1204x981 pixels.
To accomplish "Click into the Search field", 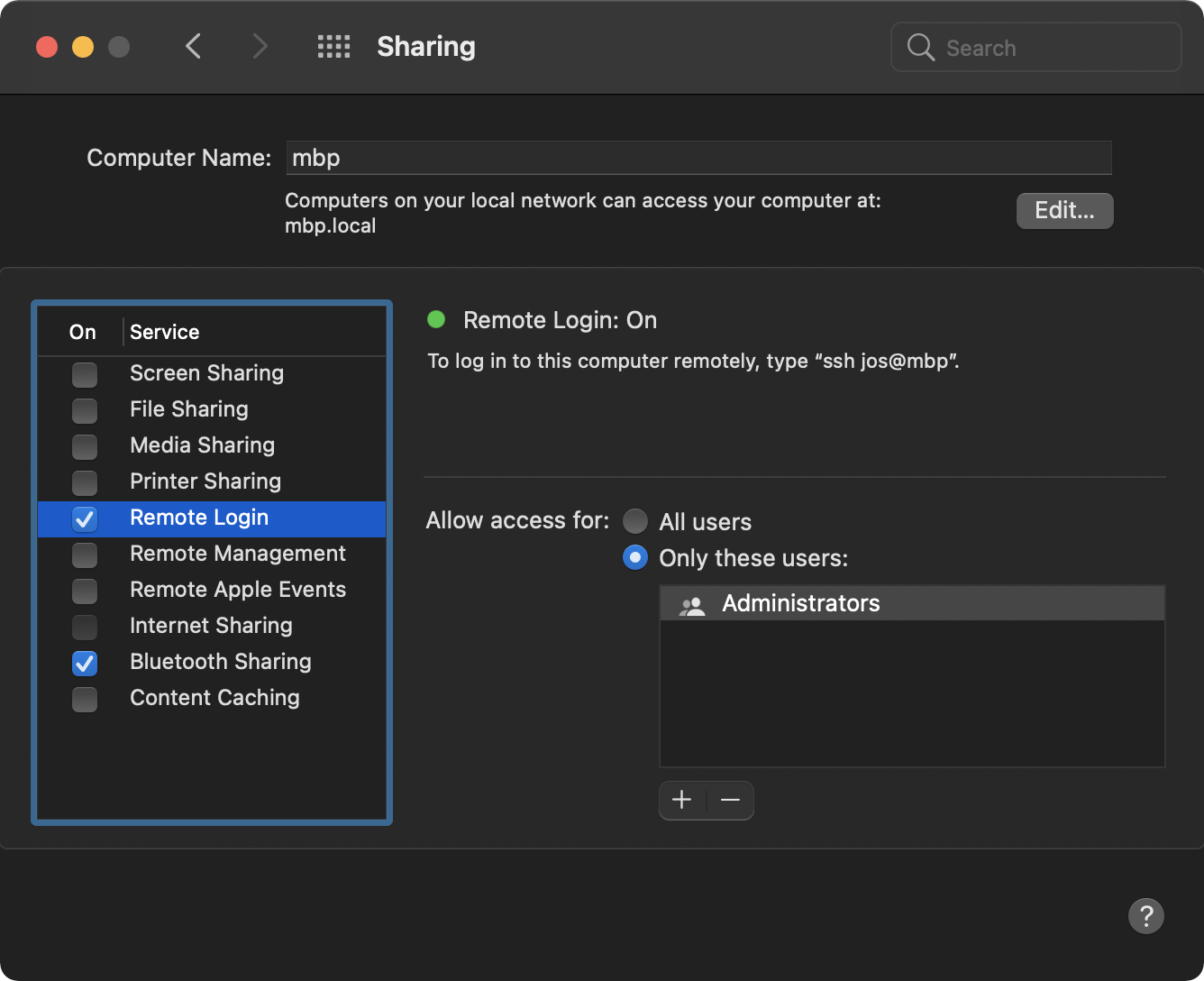I will tap(1035, 47).
